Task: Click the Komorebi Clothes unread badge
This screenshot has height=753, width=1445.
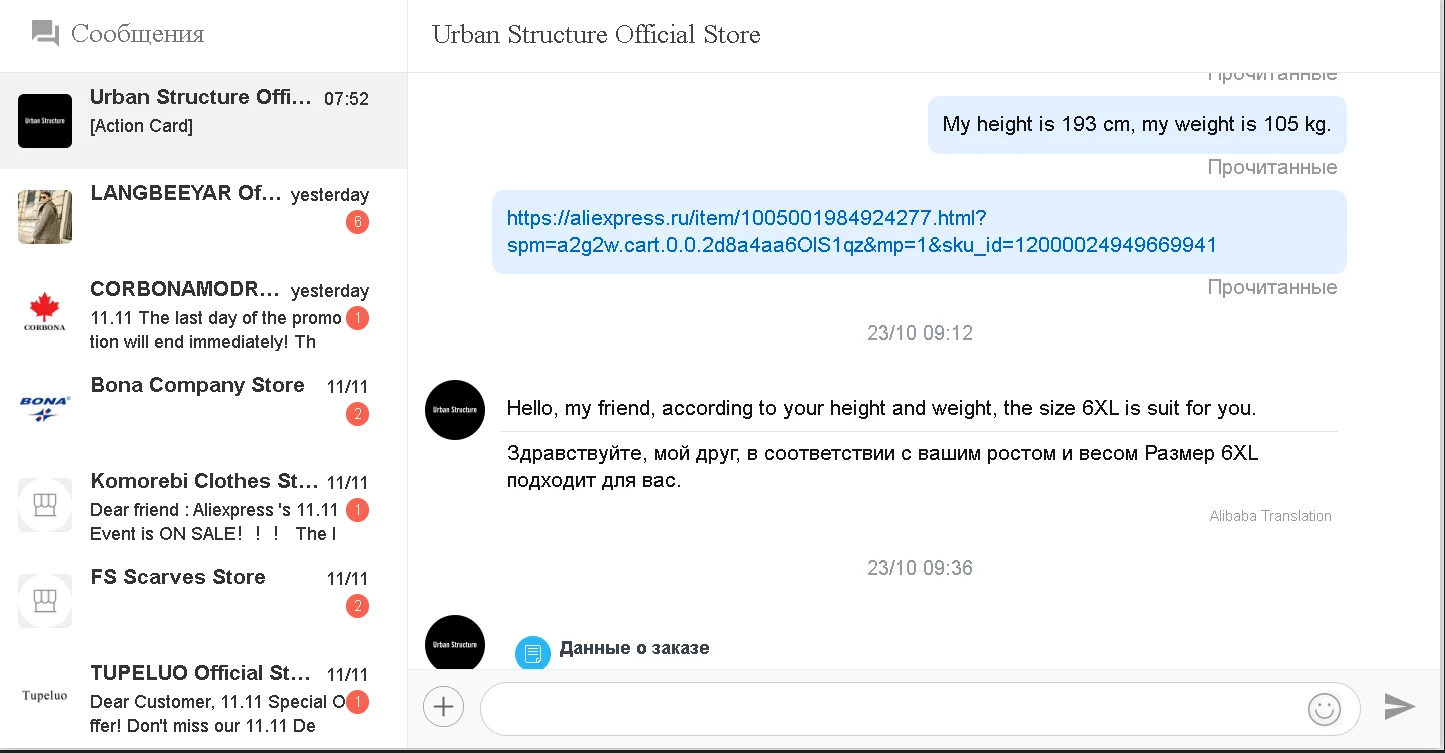Action: (357, 510)
